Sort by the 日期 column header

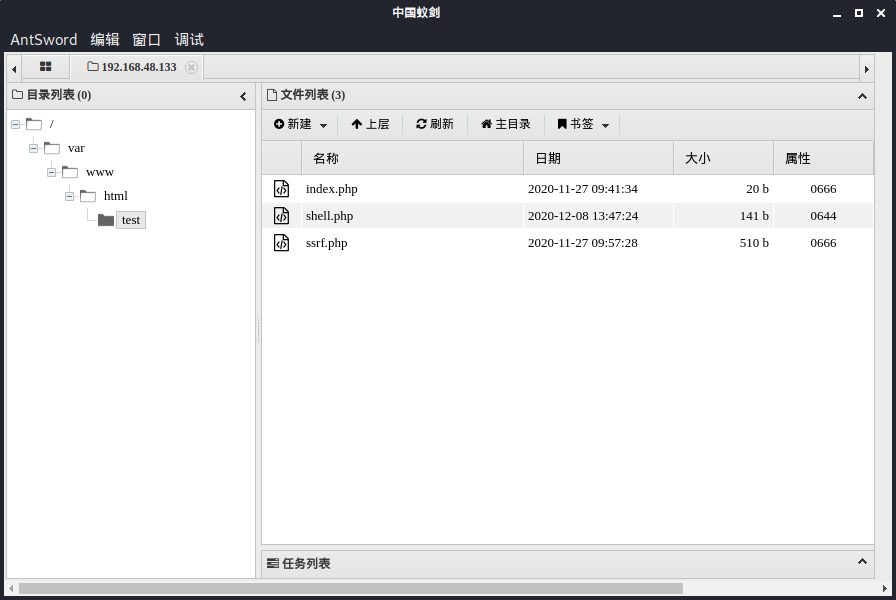coord(598,158)
